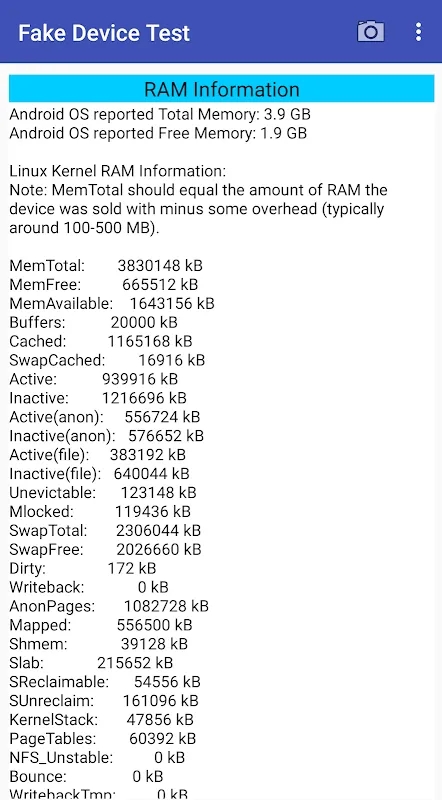Select the SwapFree 2026660 kB entry
The height and width of the screenshot is (800, 442).
(106, 549)
